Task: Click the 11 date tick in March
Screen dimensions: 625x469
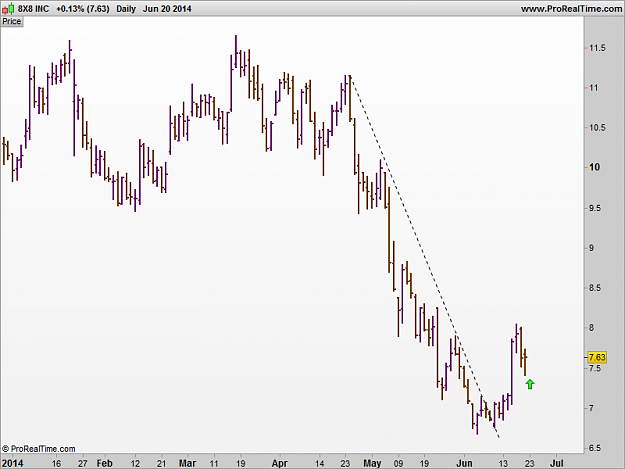Action: (x=214, y=463)
